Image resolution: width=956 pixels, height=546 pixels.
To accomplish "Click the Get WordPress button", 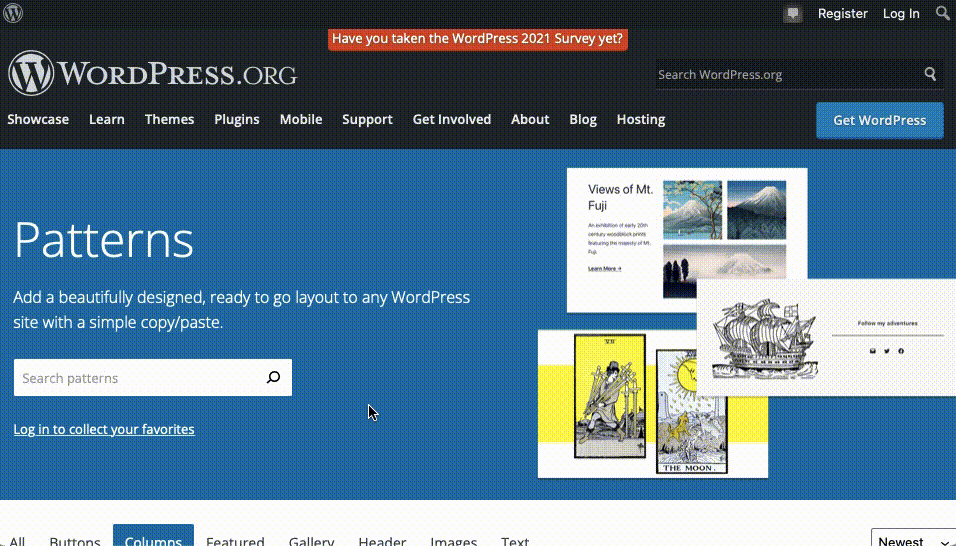I will tap(879, 120).
